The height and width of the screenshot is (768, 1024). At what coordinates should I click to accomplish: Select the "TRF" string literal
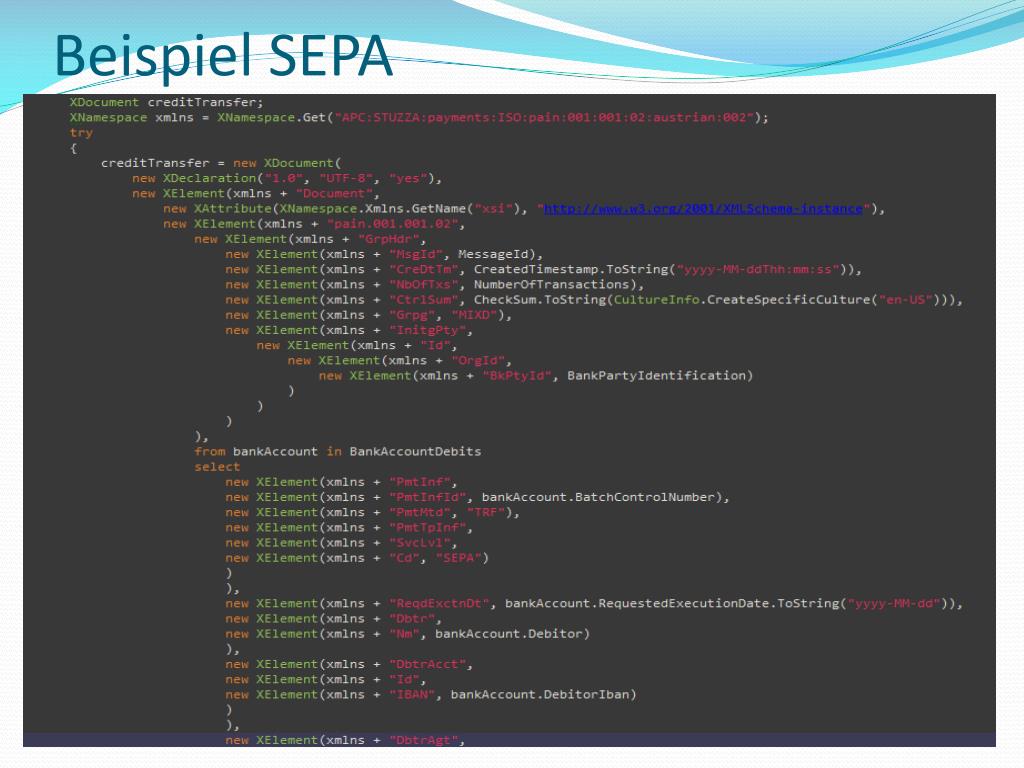pyautogui.click(x=486, y=513)
